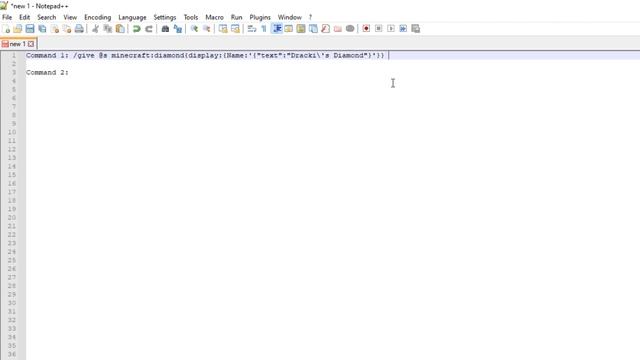The height and width of the screenshot is (360, 640).
Task: Open the Document List panel icon
Action: pos(313,29)
